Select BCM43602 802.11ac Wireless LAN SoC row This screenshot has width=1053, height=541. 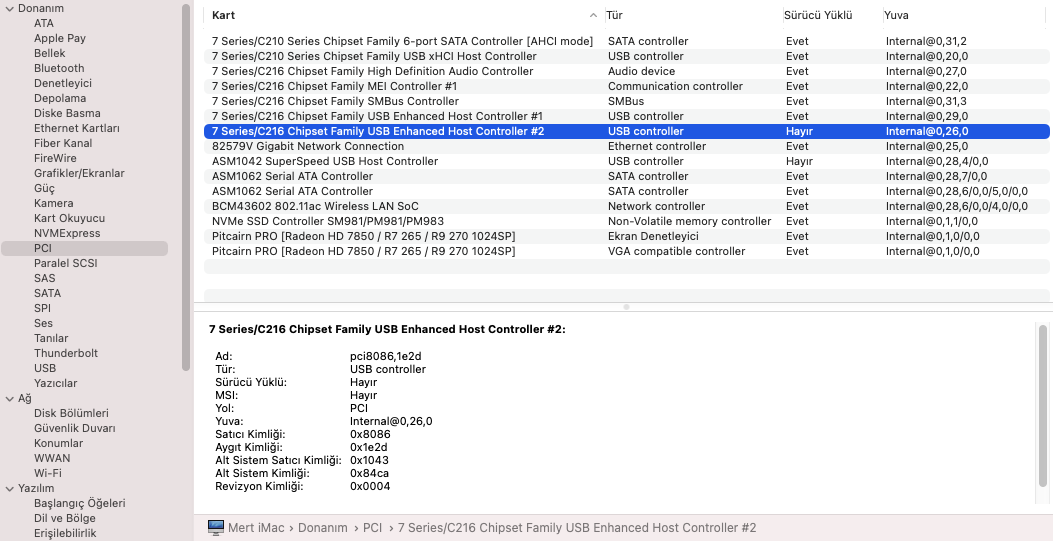point(315,206)
